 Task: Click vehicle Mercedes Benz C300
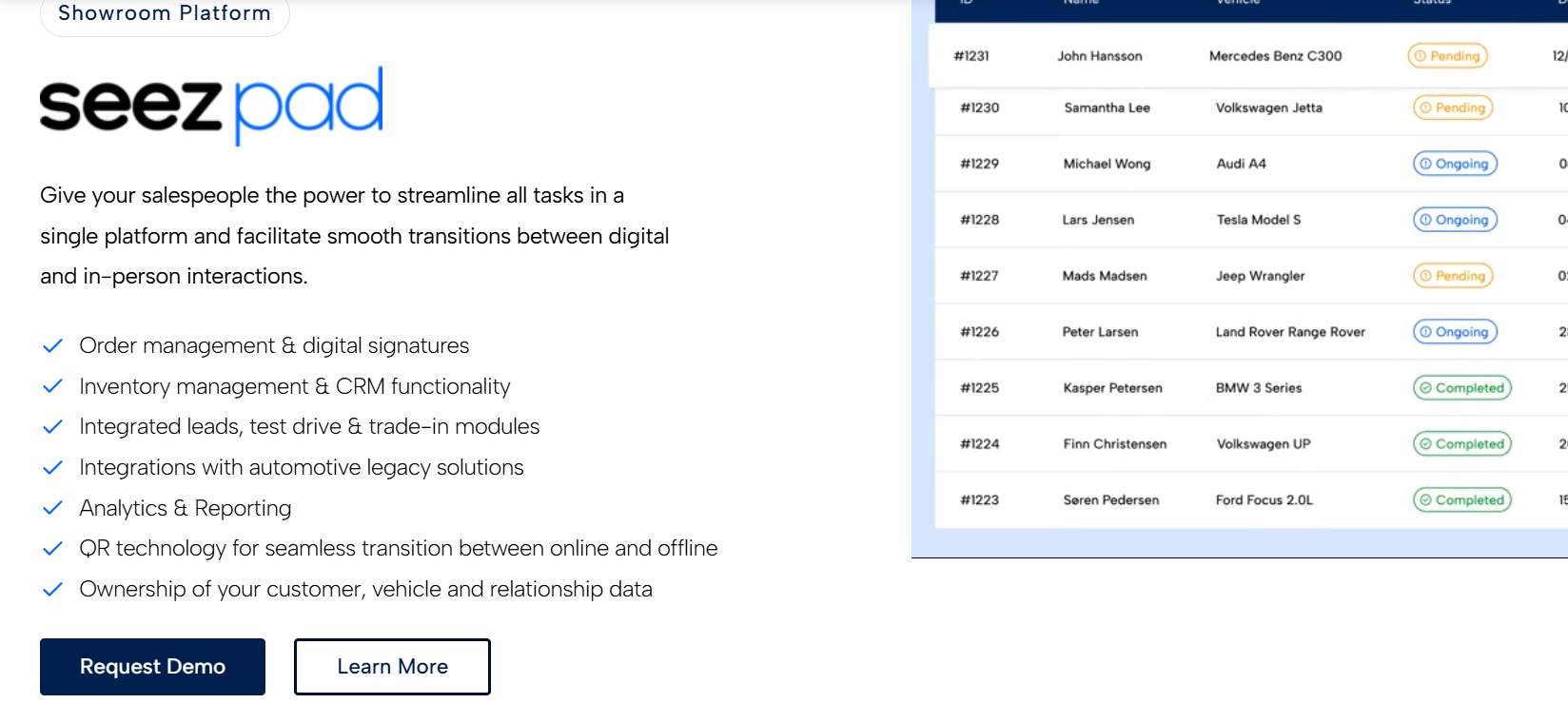click(1276, 56)
